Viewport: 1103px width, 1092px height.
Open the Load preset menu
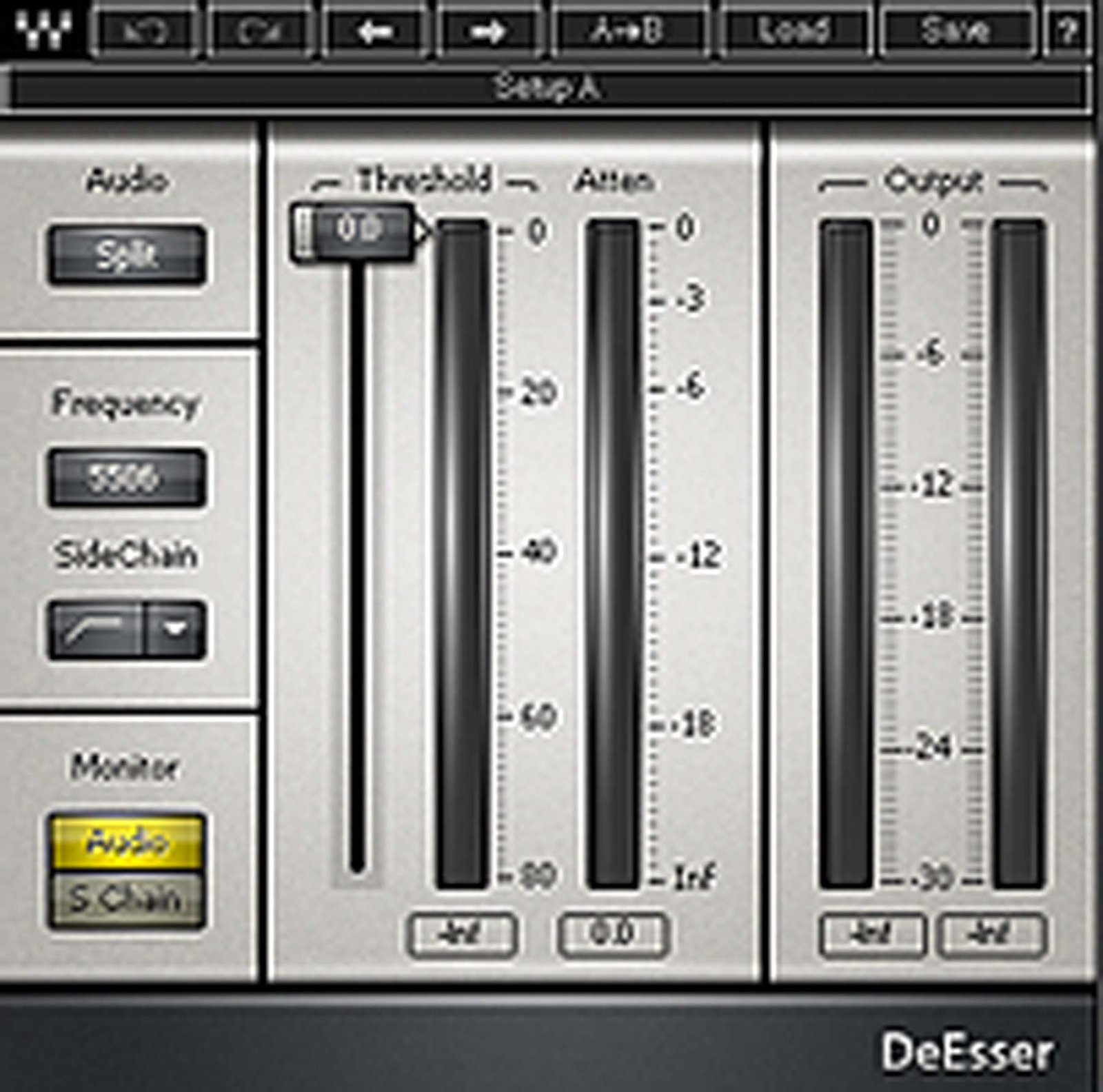(793, 31)
